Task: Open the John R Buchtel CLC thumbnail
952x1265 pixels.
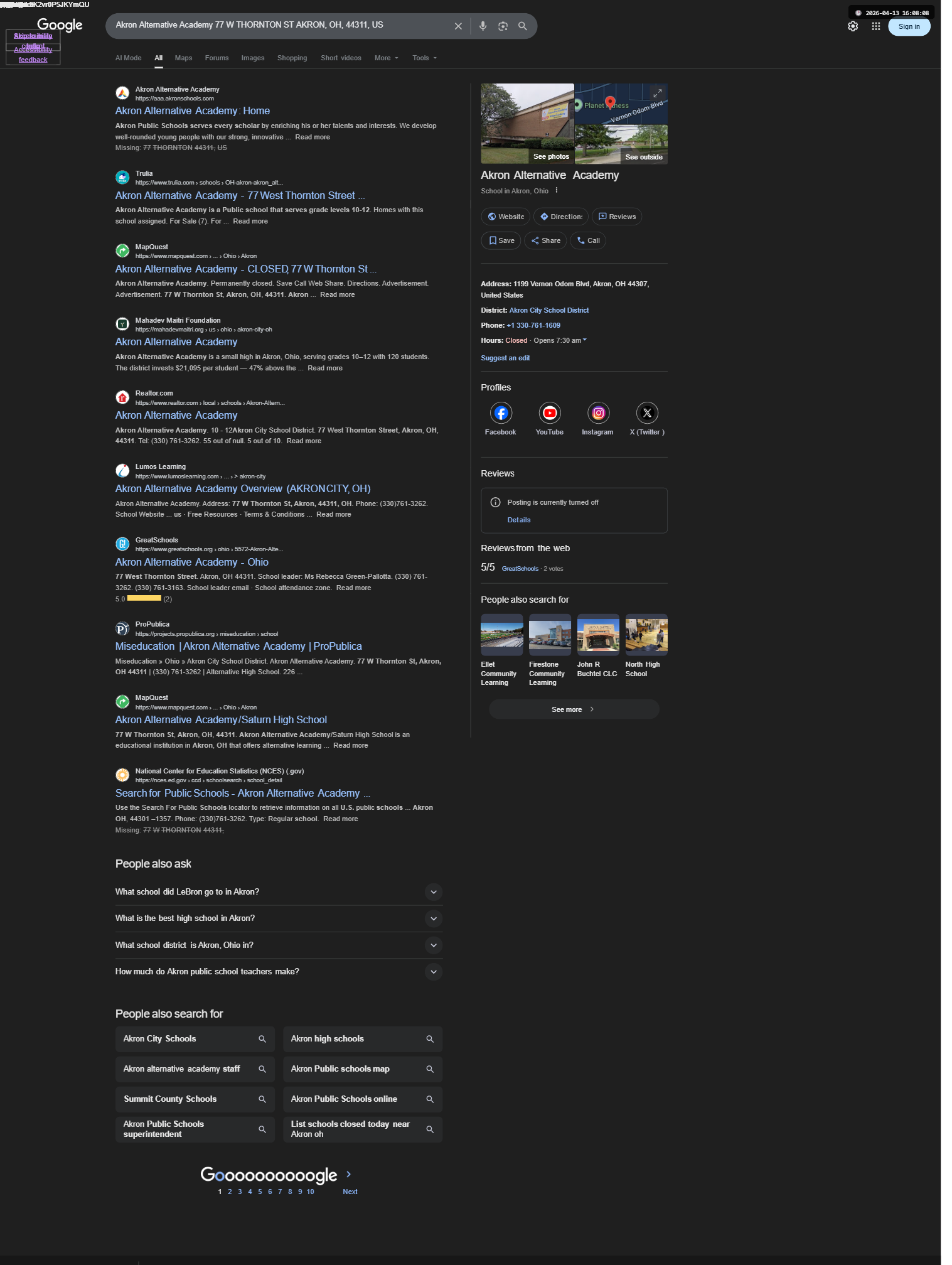Action: coord(598,635)
